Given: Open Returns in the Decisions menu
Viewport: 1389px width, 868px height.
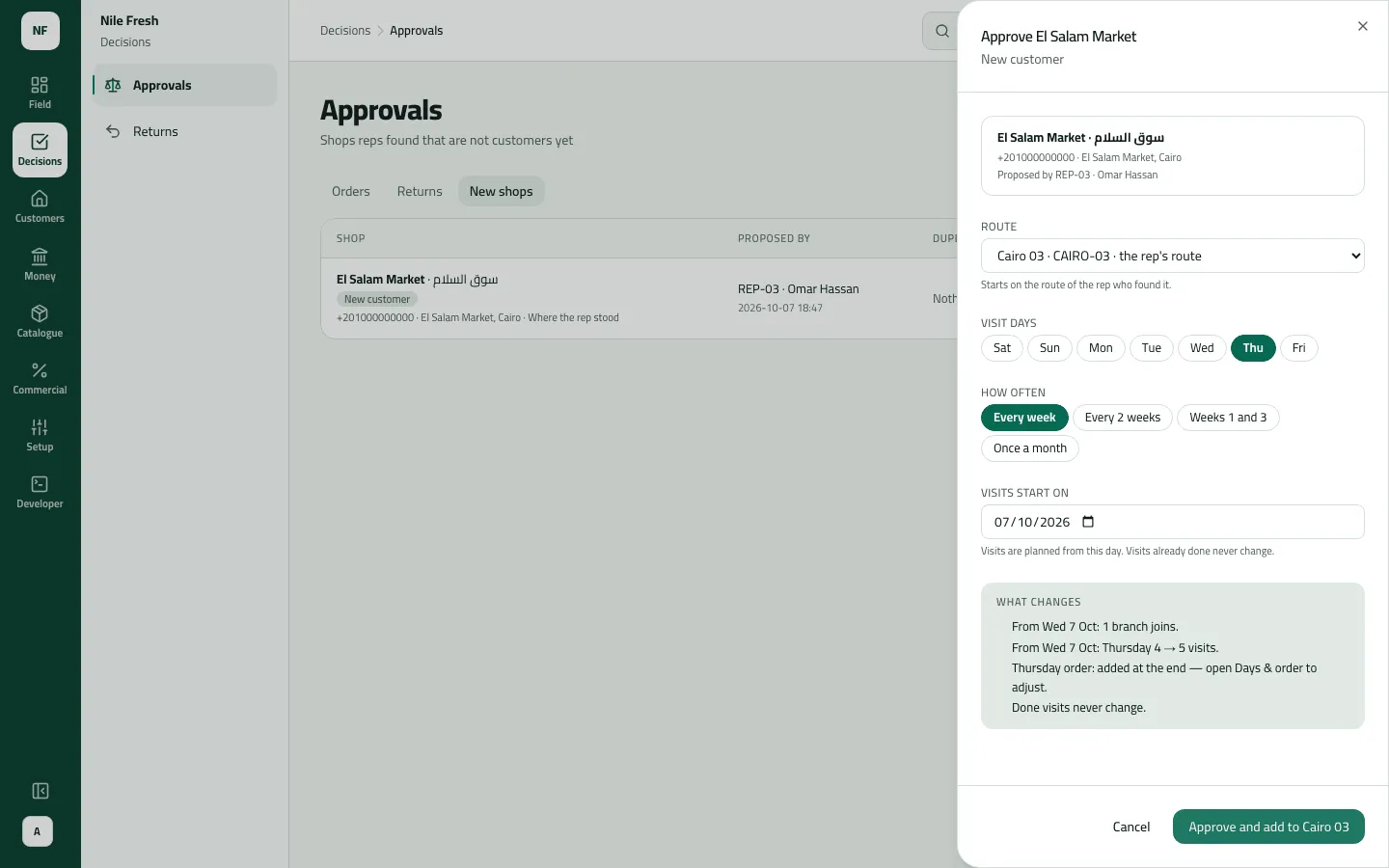Looking at the screenshot, I should point(185,131).
